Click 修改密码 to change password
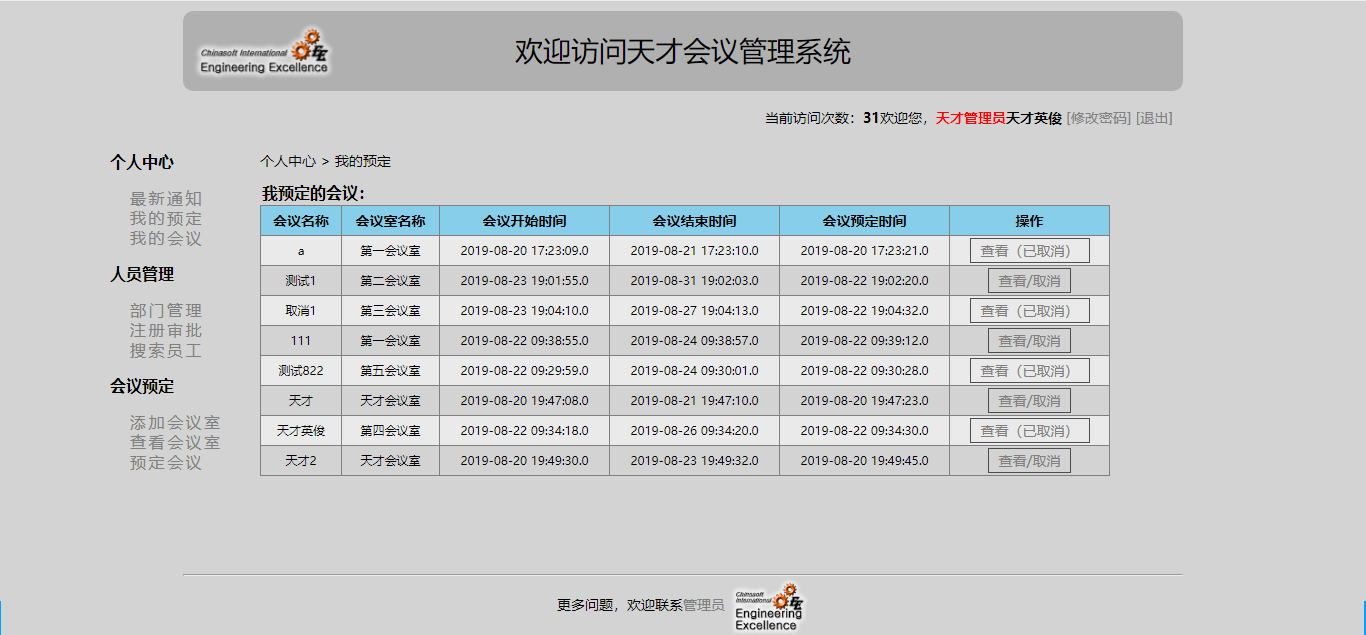Image resolution: width=1366 pixels, height=635 pixels. 1098,118
